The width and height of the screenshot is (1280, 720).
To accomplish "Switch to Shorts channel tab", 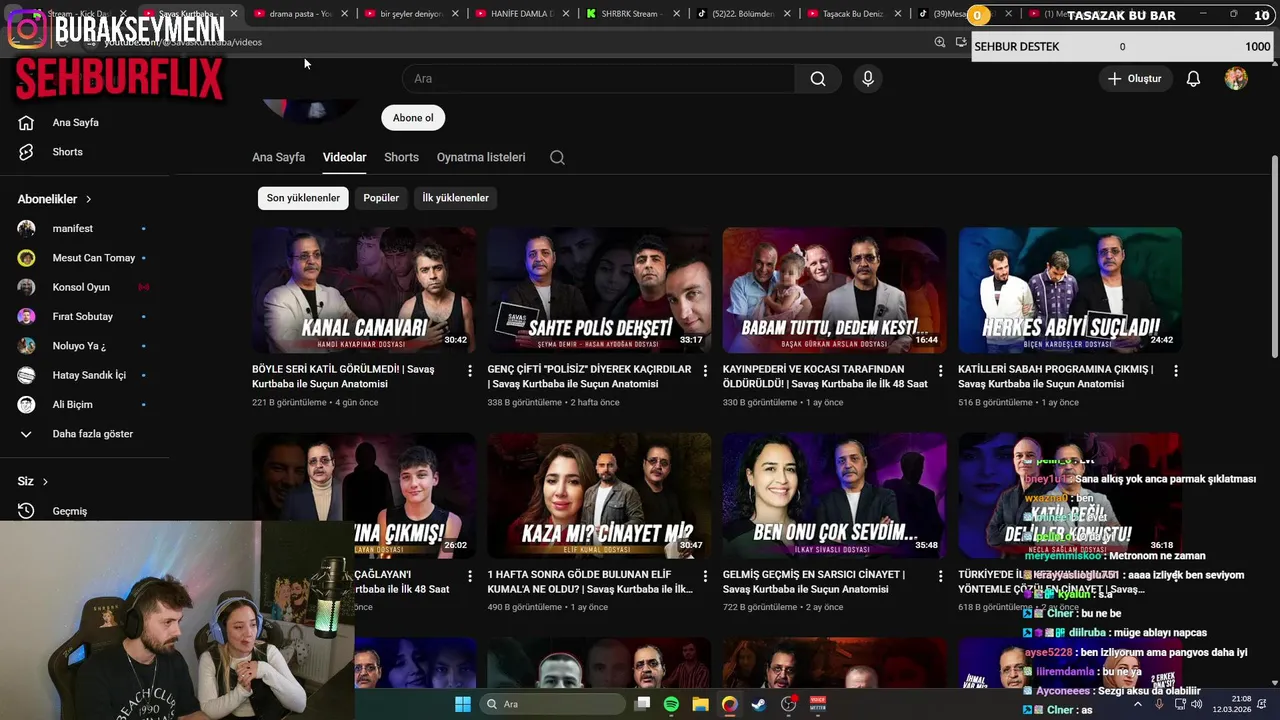I will 401,157.
